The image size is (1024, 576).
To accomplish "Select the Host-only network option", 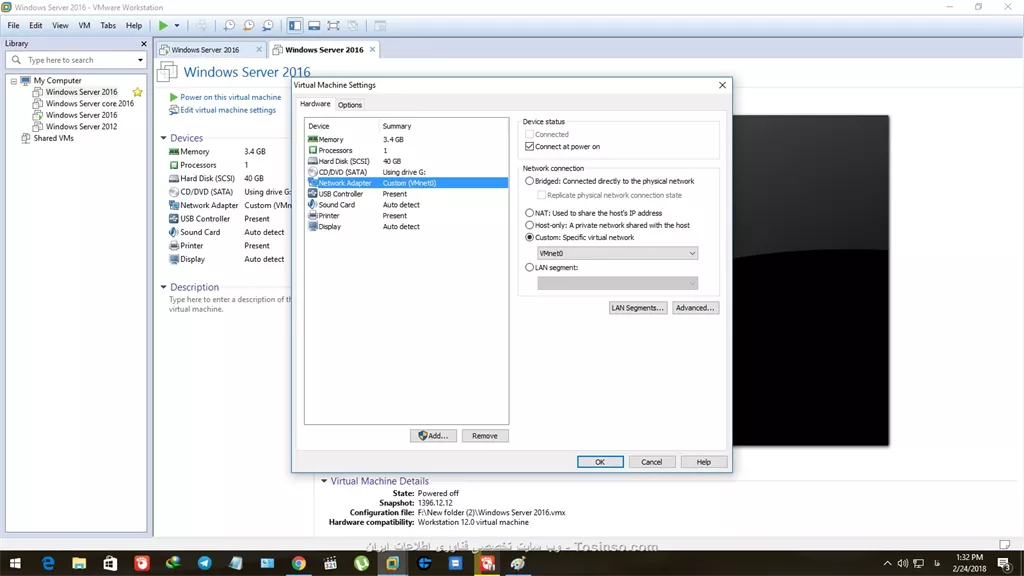I will tap(530, 225).
